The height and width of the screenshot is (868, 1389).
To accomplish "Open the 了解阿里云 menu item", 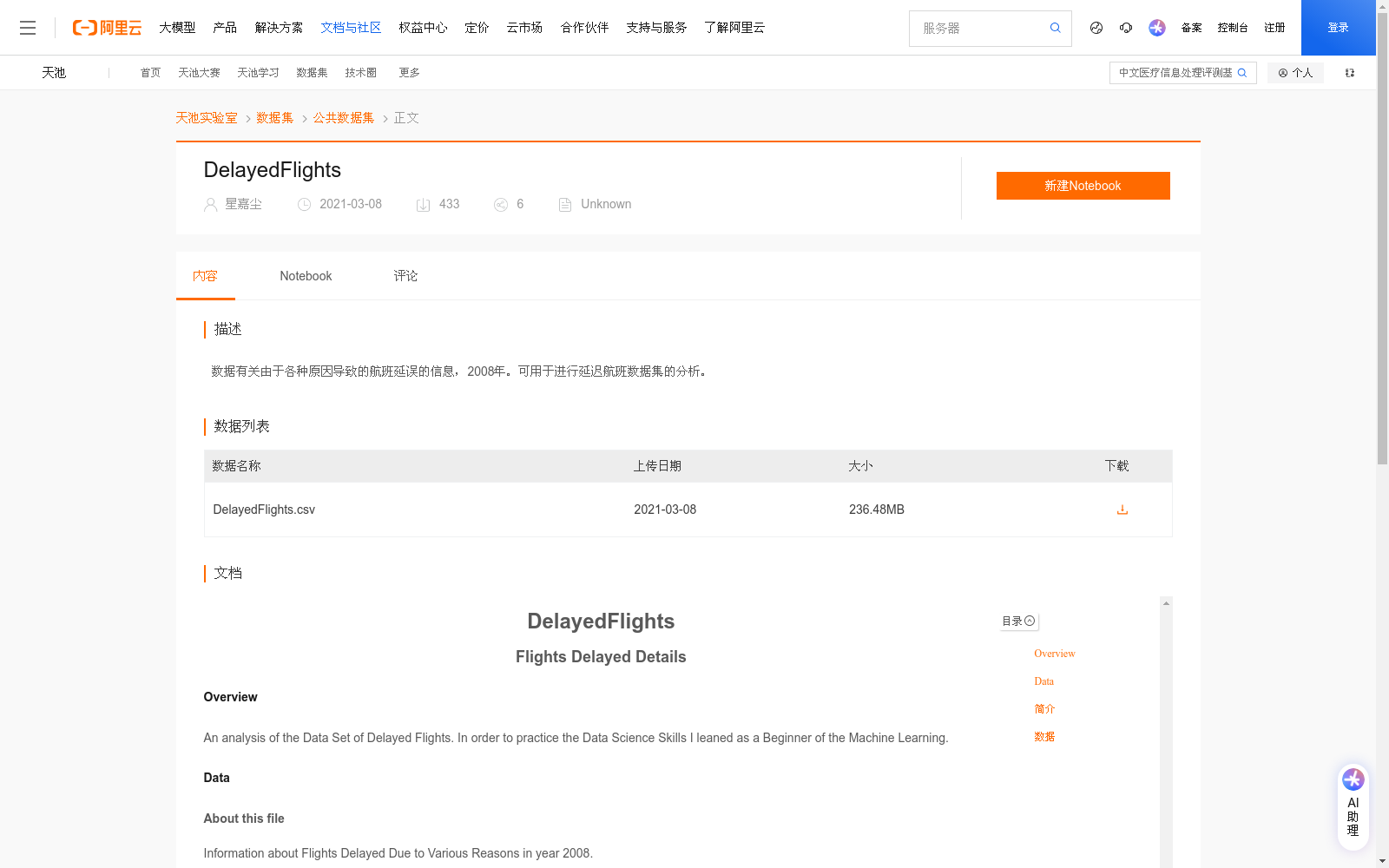I will pyautogui.click(x=734, y=28).
